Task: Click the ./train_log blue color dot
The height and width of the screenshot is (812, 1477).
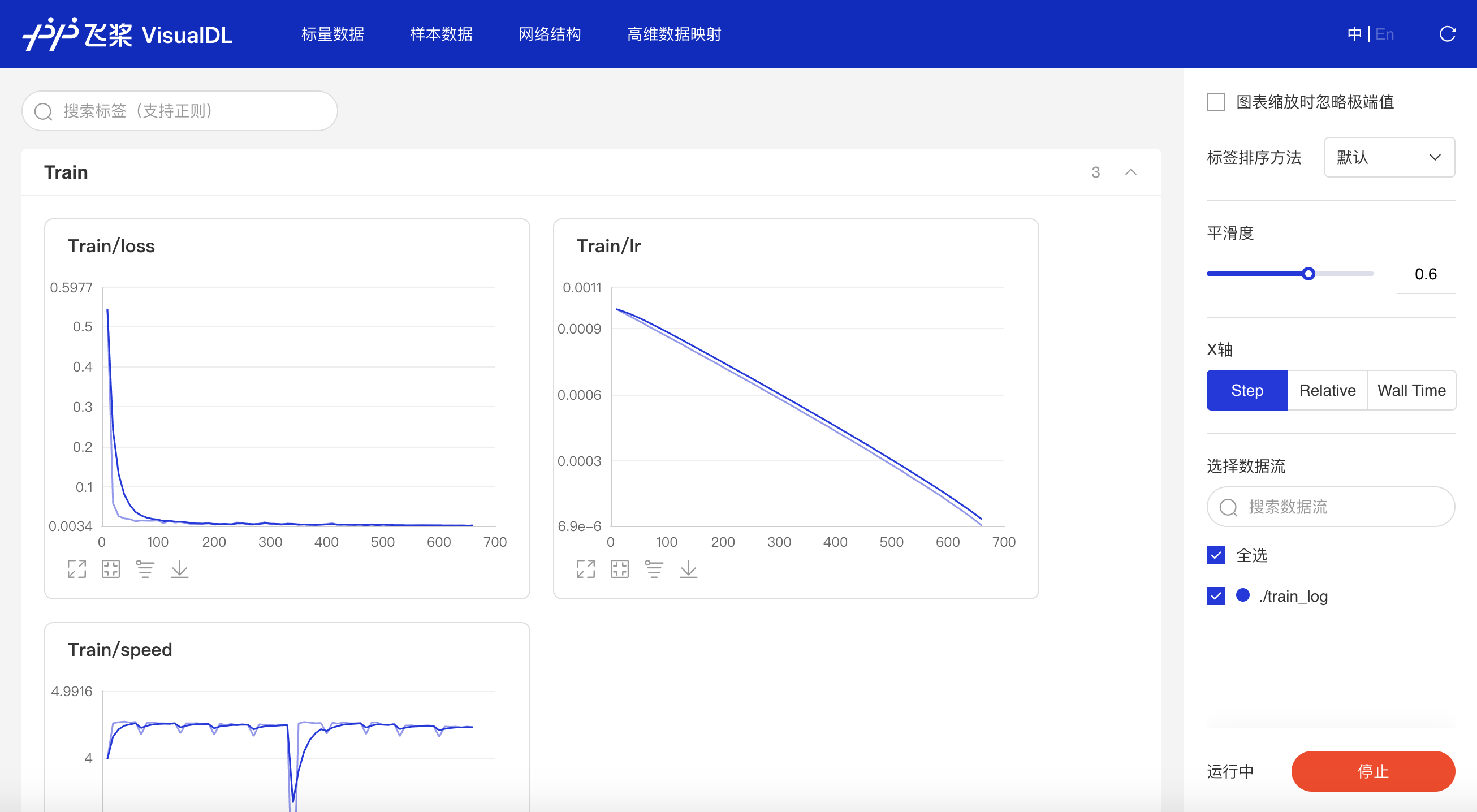Action: (1242, 595)
